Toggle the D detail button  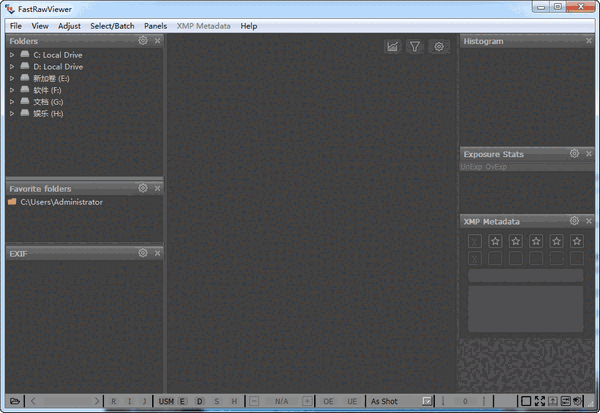(200, 401)
